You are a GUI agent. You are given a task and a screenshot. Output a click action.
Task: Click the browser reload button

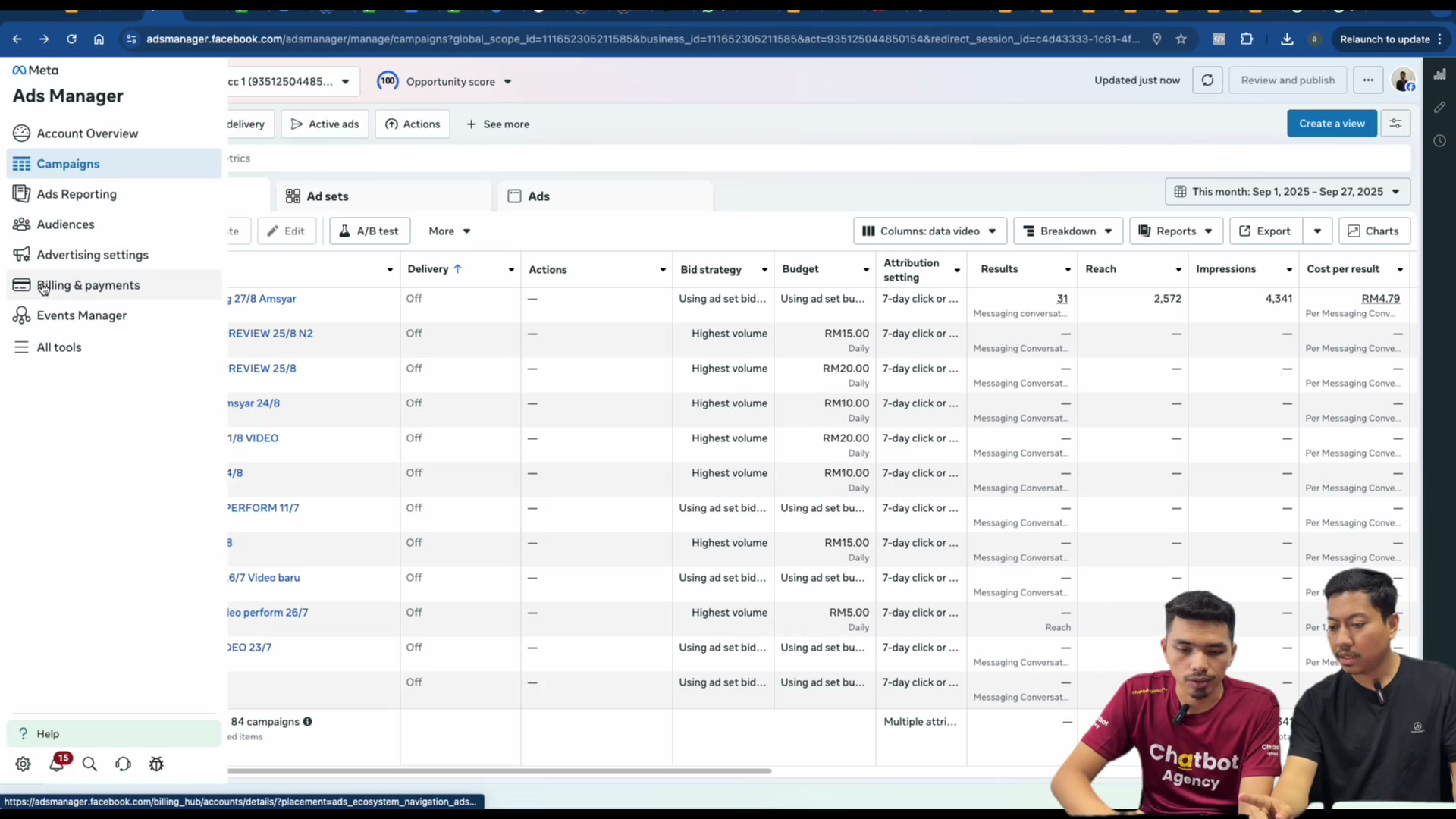click(x=71, y=39)
